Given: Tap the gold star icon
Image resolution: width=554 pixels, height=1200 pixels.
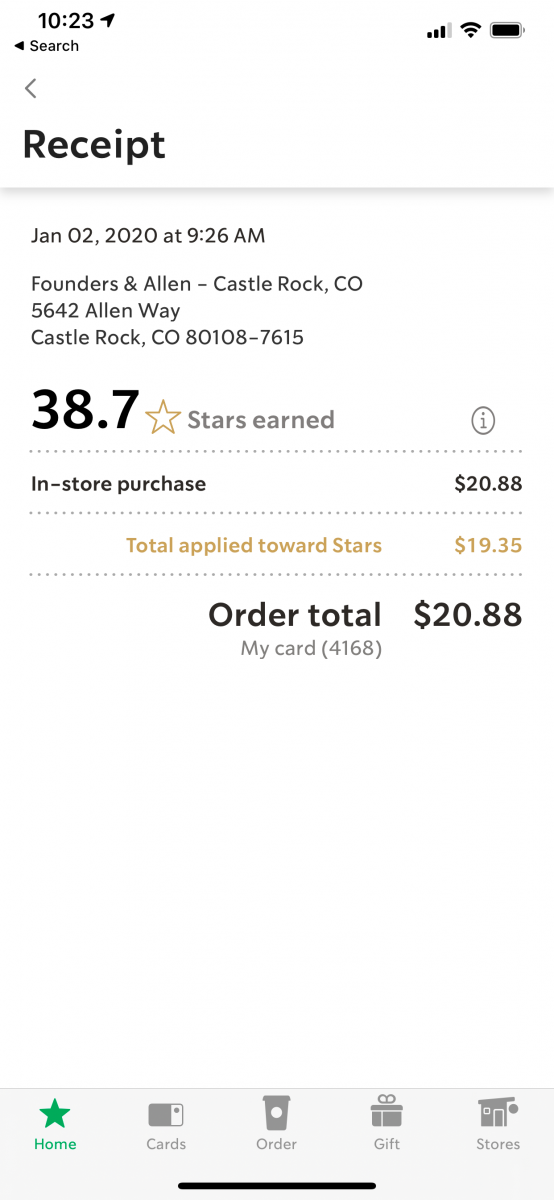Looking at the screenshot, I should click(x=162, y=417).
